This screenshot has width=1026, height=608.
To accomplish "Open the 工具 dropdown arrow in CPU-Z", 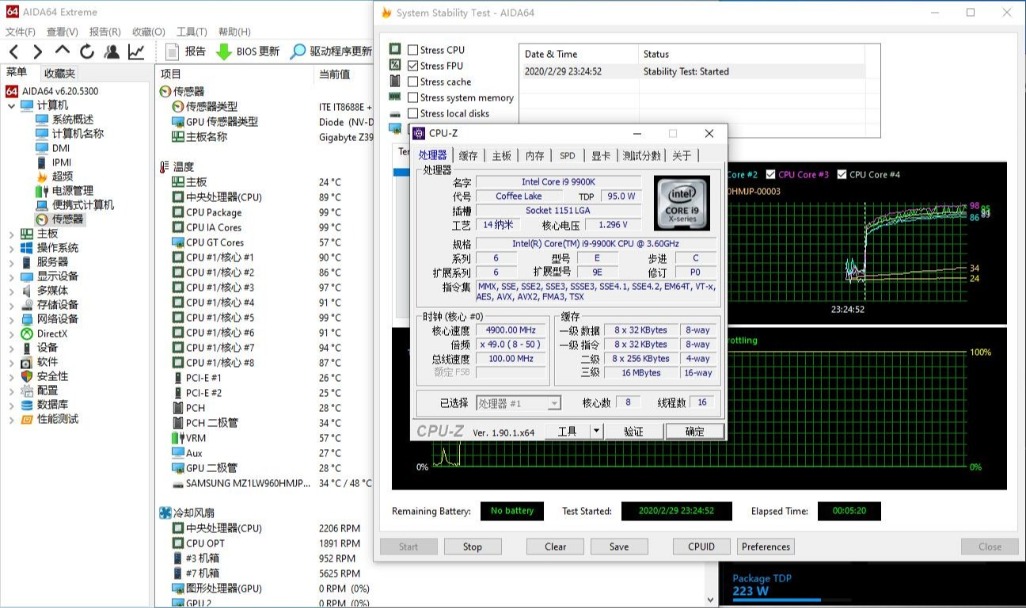I will coord(595,430).
